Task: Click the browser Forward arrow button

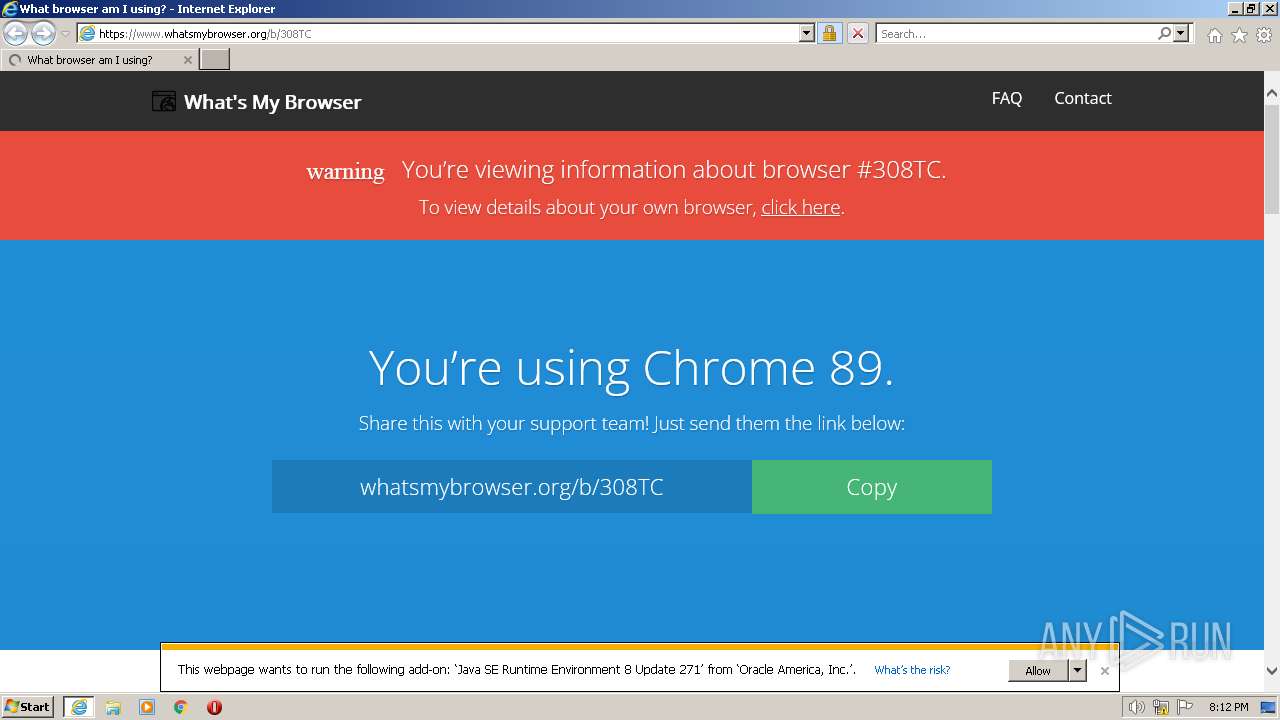Action: pos(43,33)
